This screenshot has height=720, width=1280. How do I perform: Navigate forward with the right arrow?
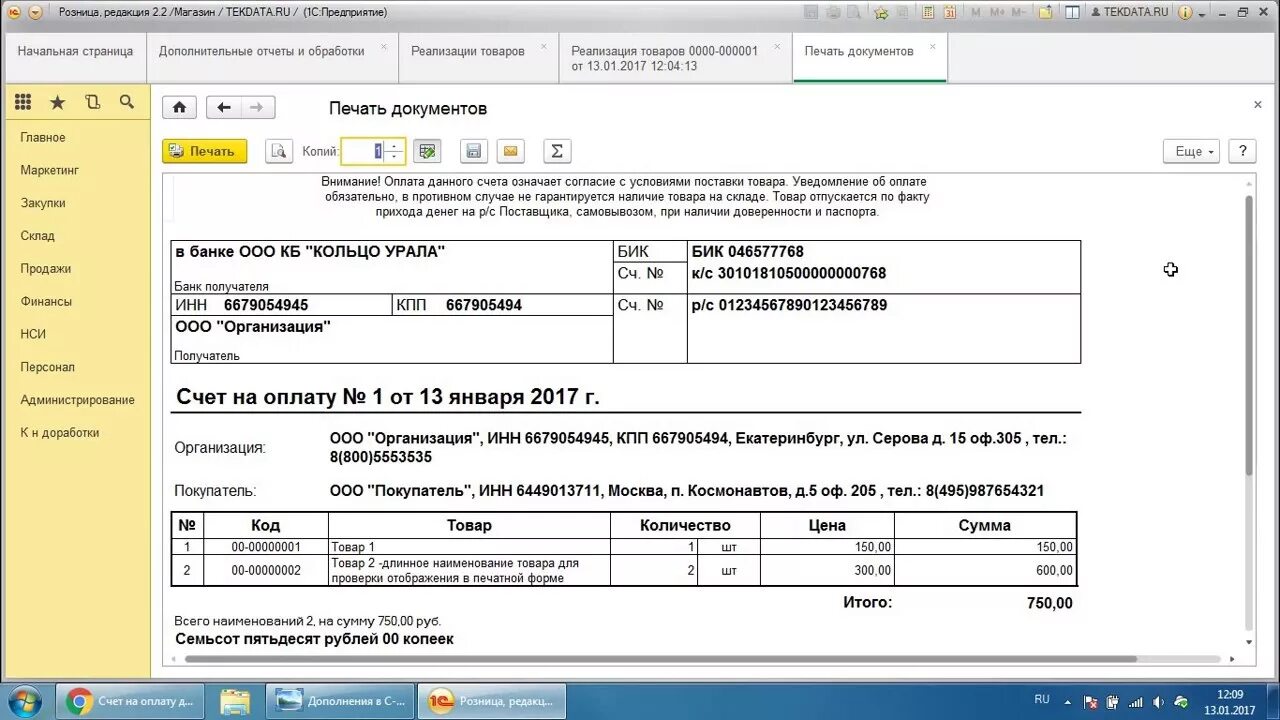pos(257,108)
